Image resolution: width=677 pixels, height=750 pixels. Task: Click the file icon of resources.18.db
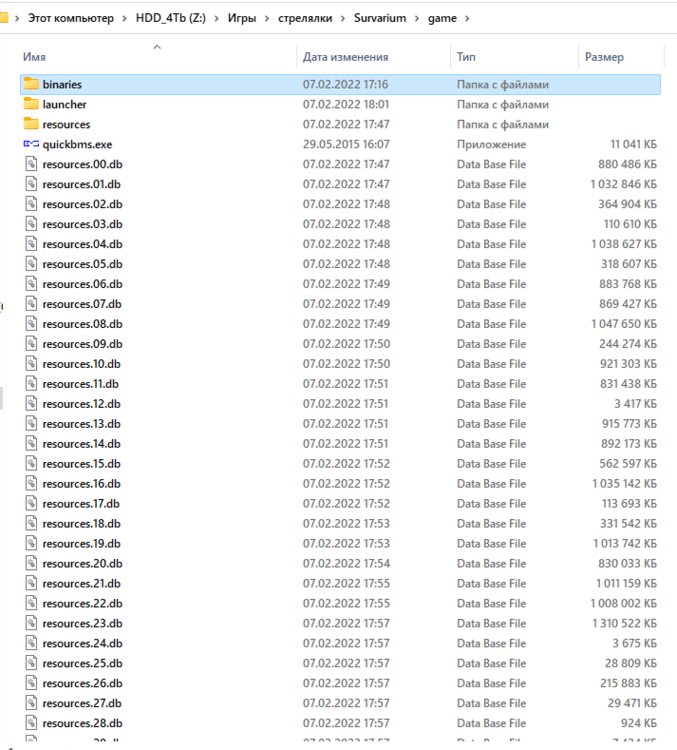(31, 523)
